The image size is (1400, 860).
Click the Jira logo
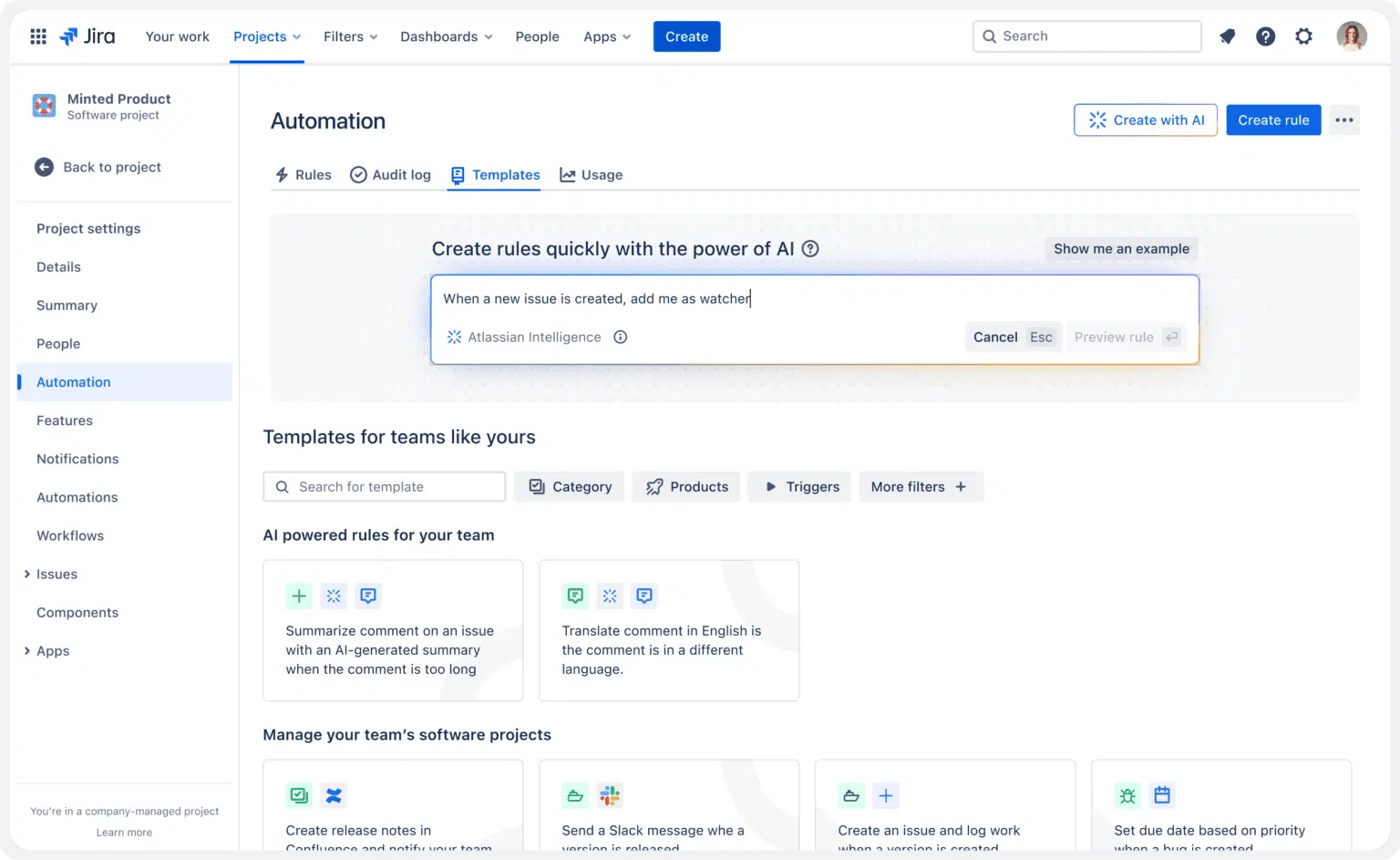[x=87, y=36]
